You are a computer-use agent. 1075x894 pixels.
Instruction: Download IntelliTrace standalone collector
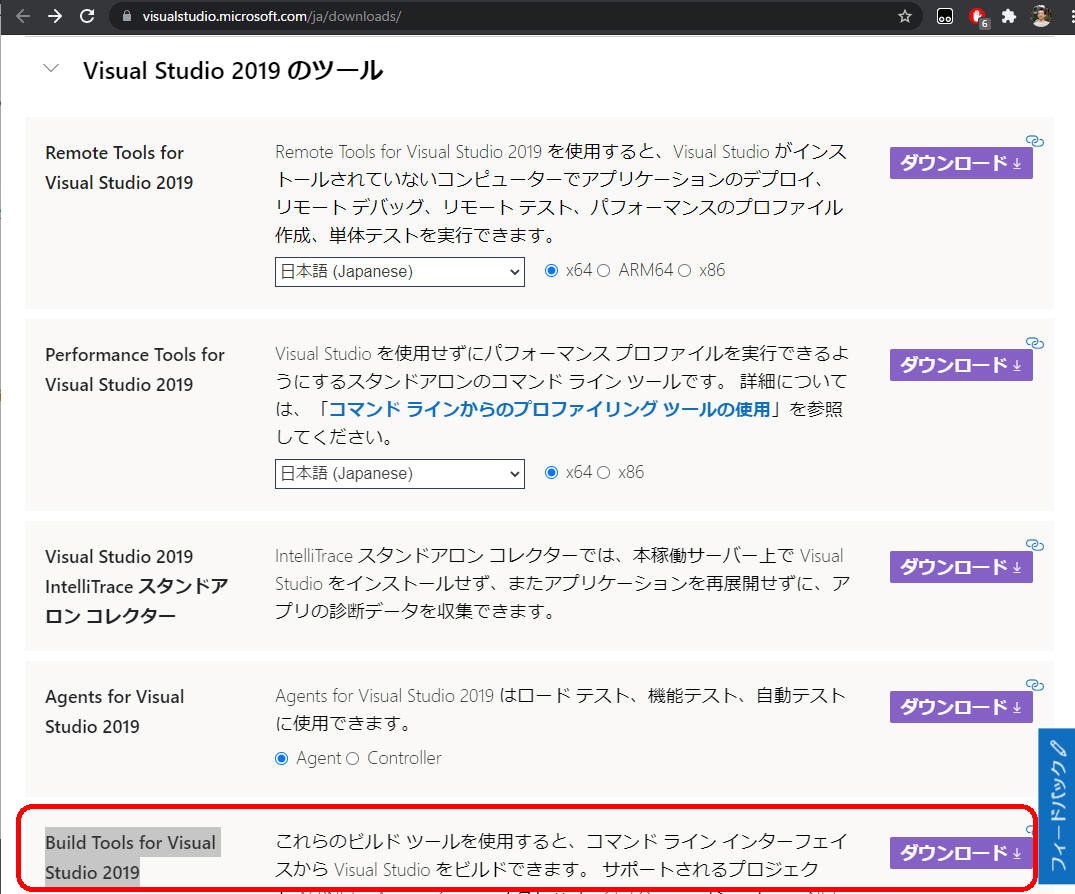(961, 567)
